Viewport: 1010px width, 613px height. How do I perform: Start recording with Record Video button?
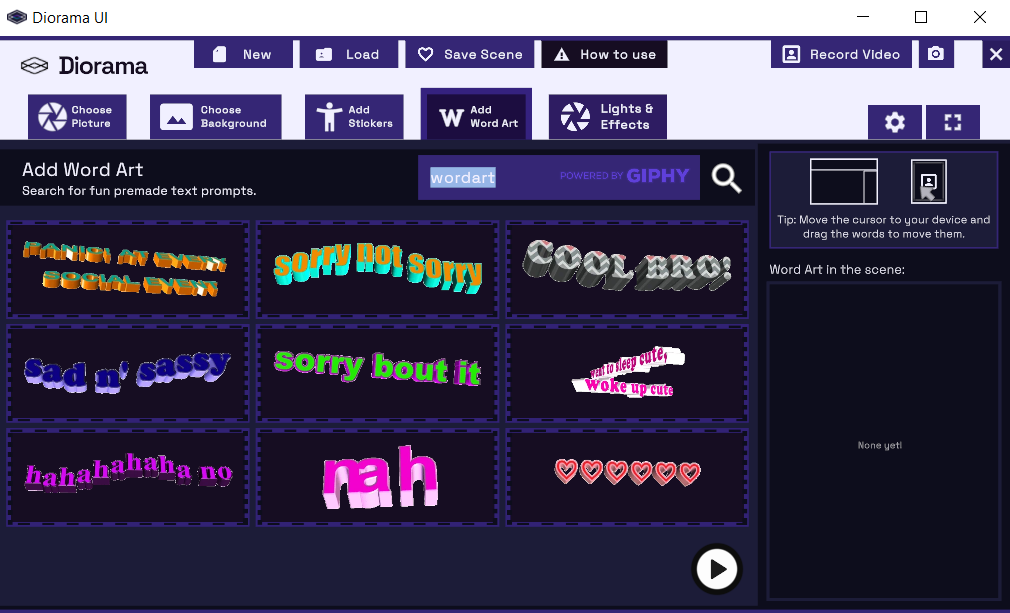click(840, 54)
